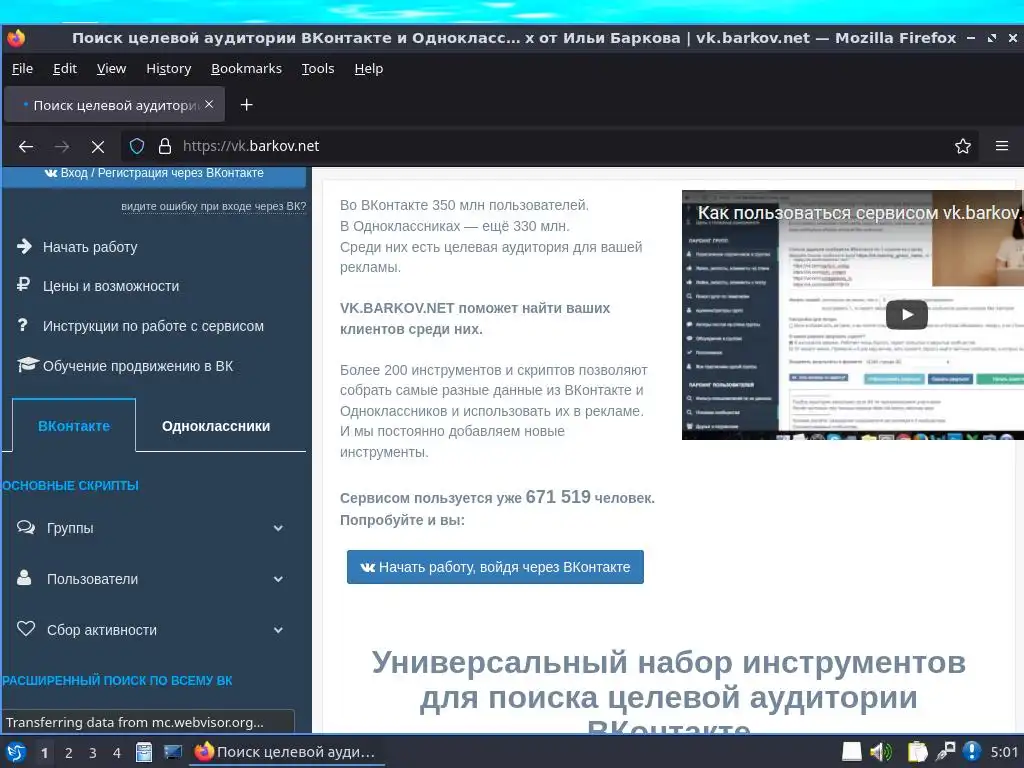Play the YouTube video about vk.barkov.net

click(x=906, y=315)
